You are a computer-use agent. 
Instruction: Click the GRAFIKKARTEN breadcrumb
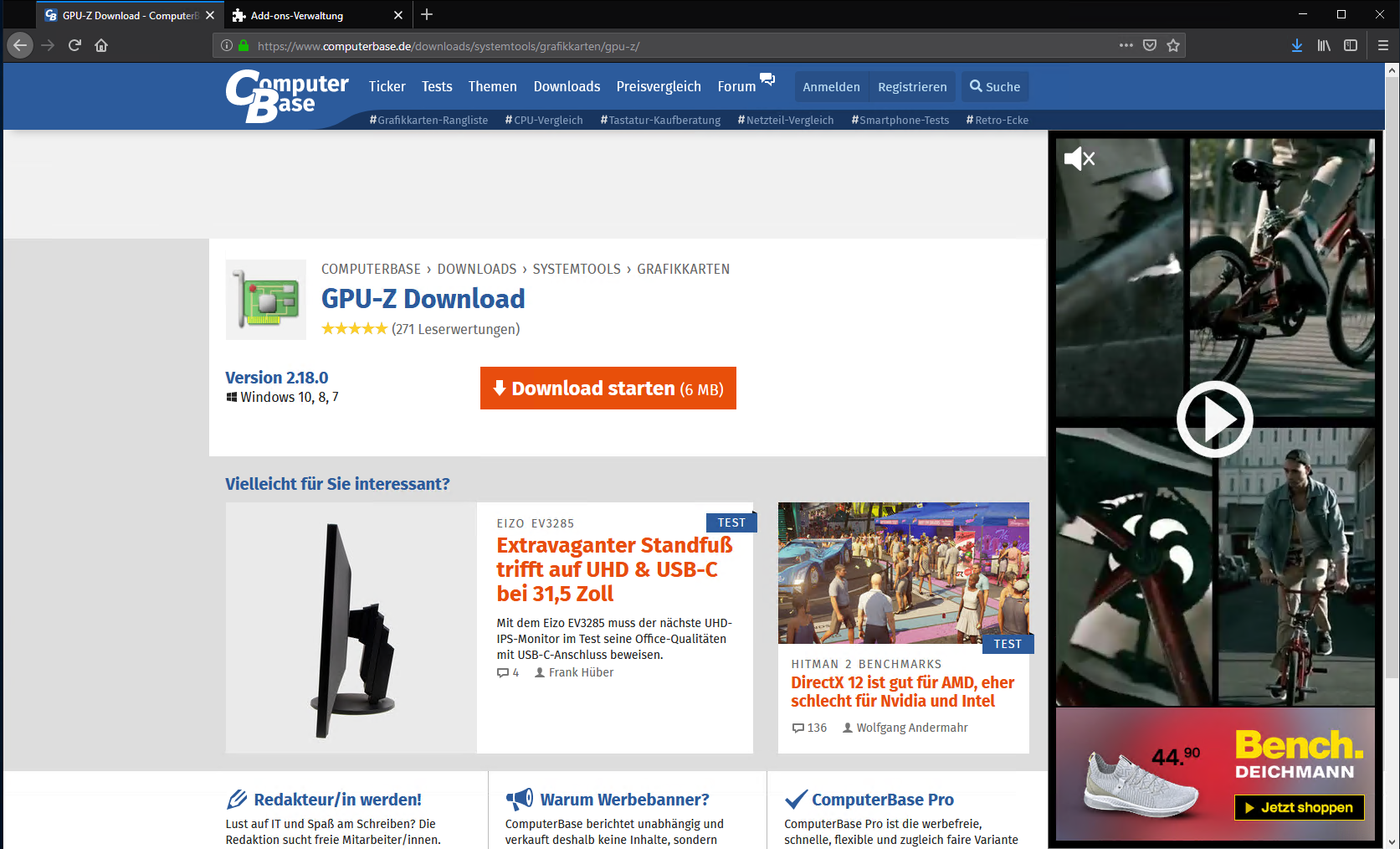[x=684, y=269]
